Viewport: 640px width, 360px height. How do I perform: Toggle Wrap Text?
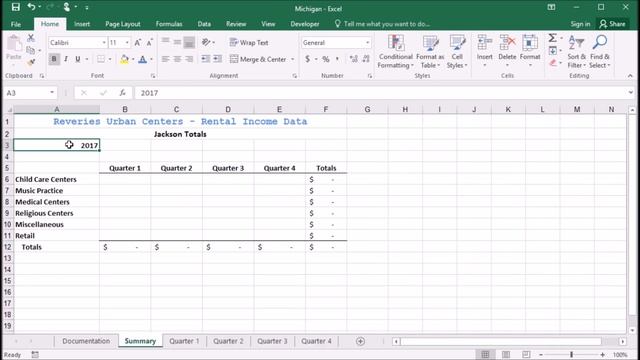click(249, 42)
